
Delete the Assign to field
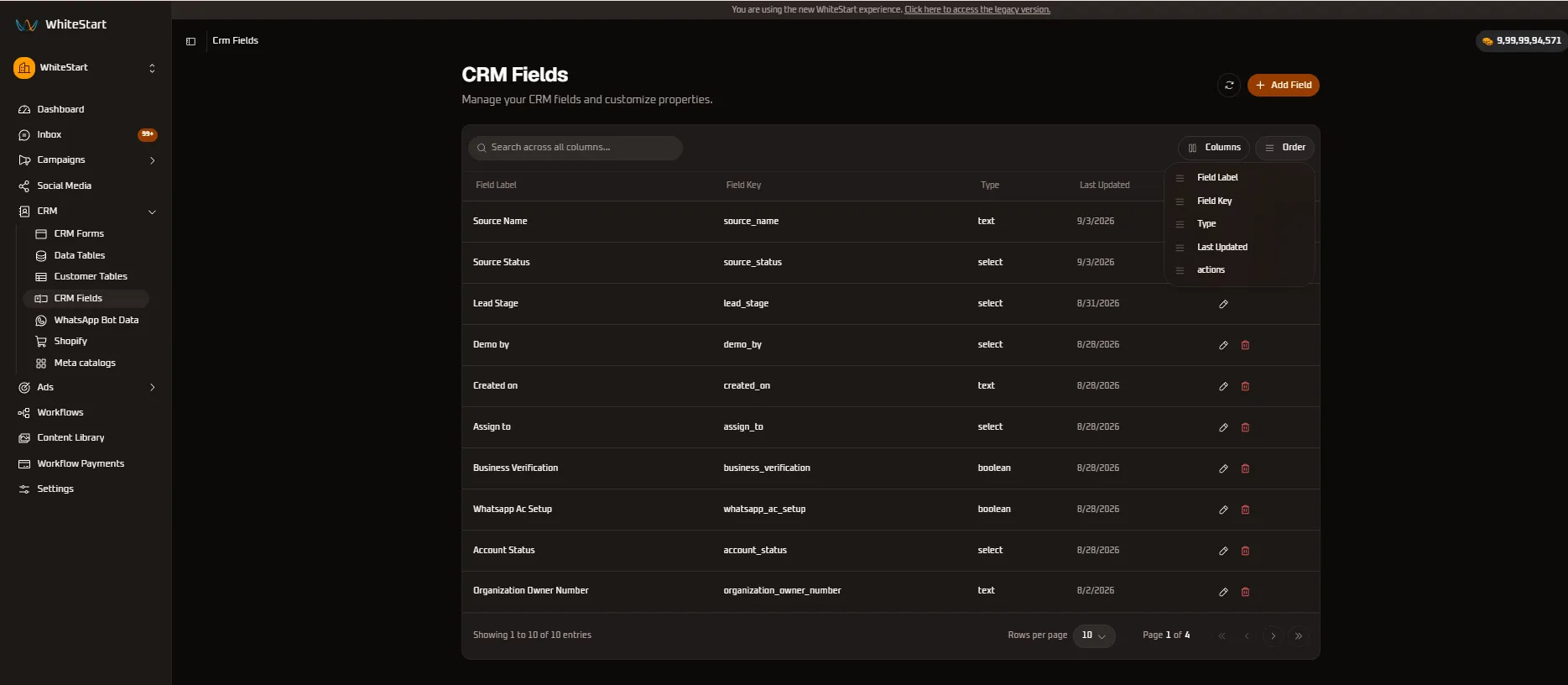(1245, 427)
